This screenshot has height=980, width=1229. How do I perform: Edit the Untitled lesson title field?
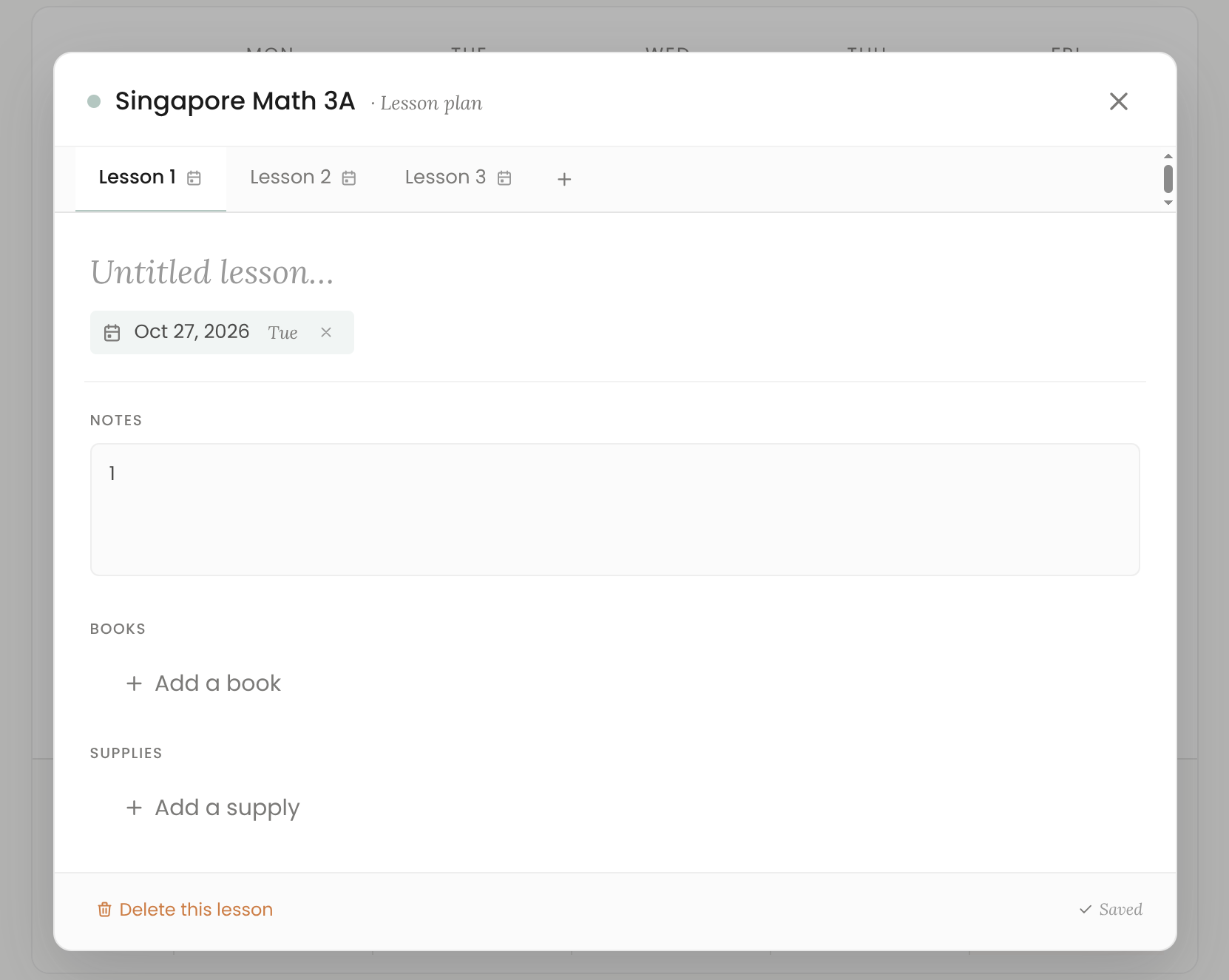click(615, 272)
